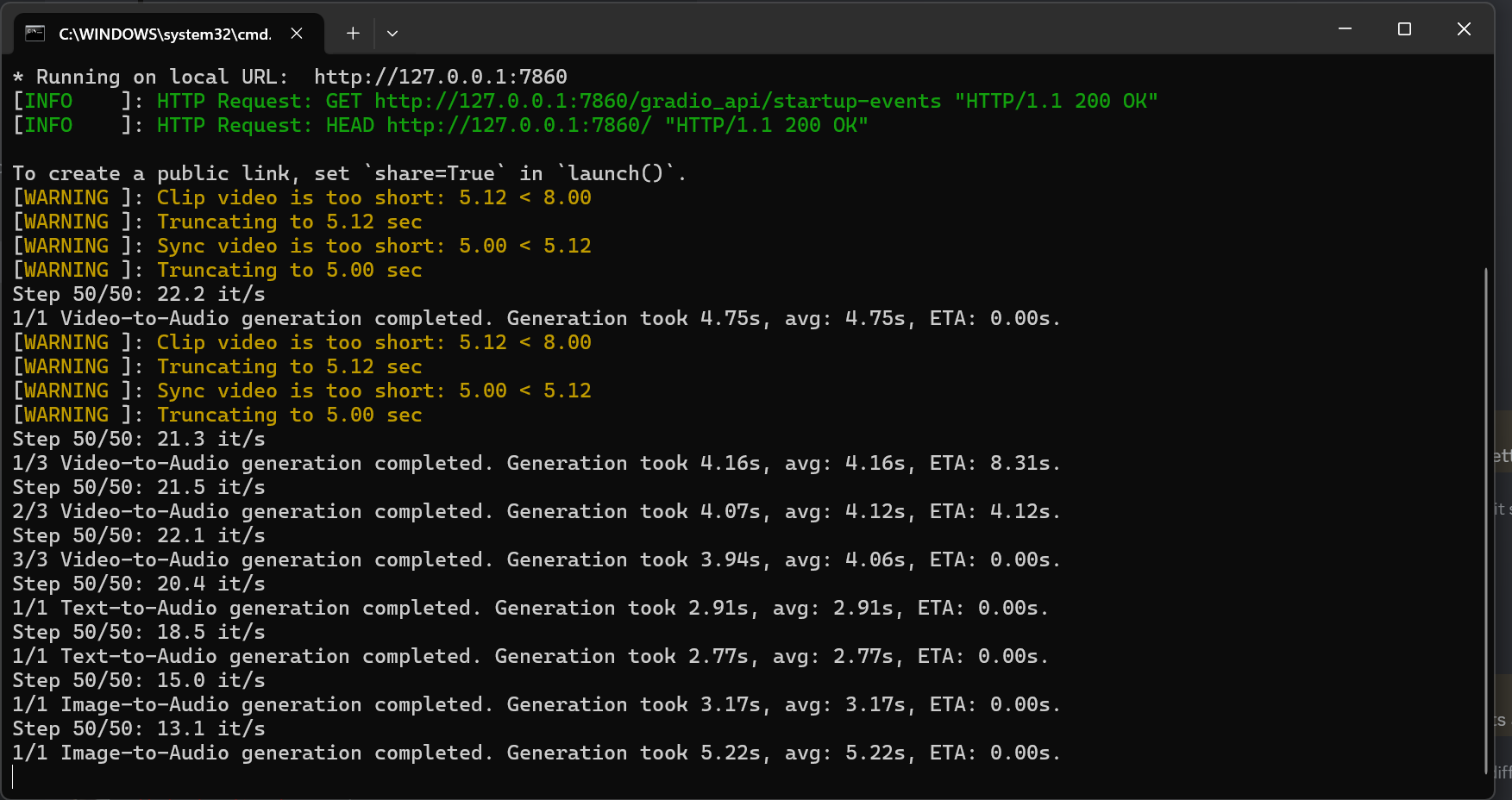Screen dimensions: 1512x800
Task: Click the terminal vertical scrollbar thumb
Action: pos(1486,517)
